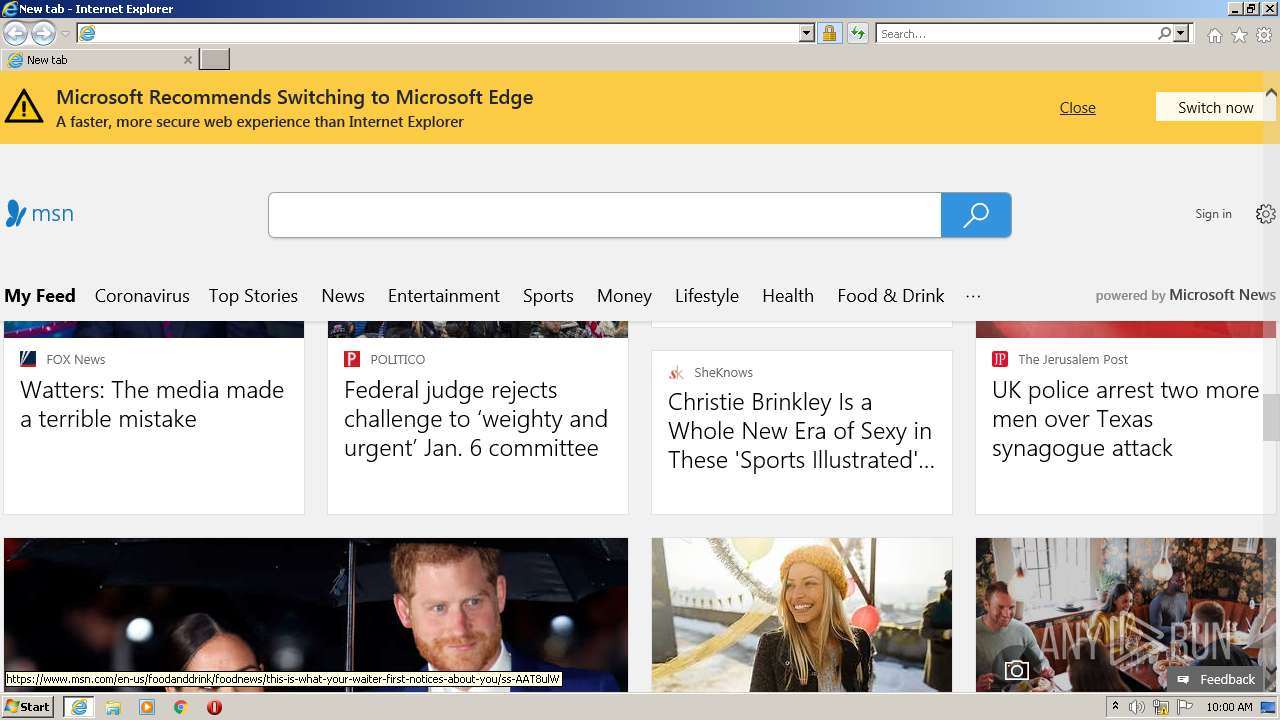Show hidden tray icons arrow

click(1115, 707)
